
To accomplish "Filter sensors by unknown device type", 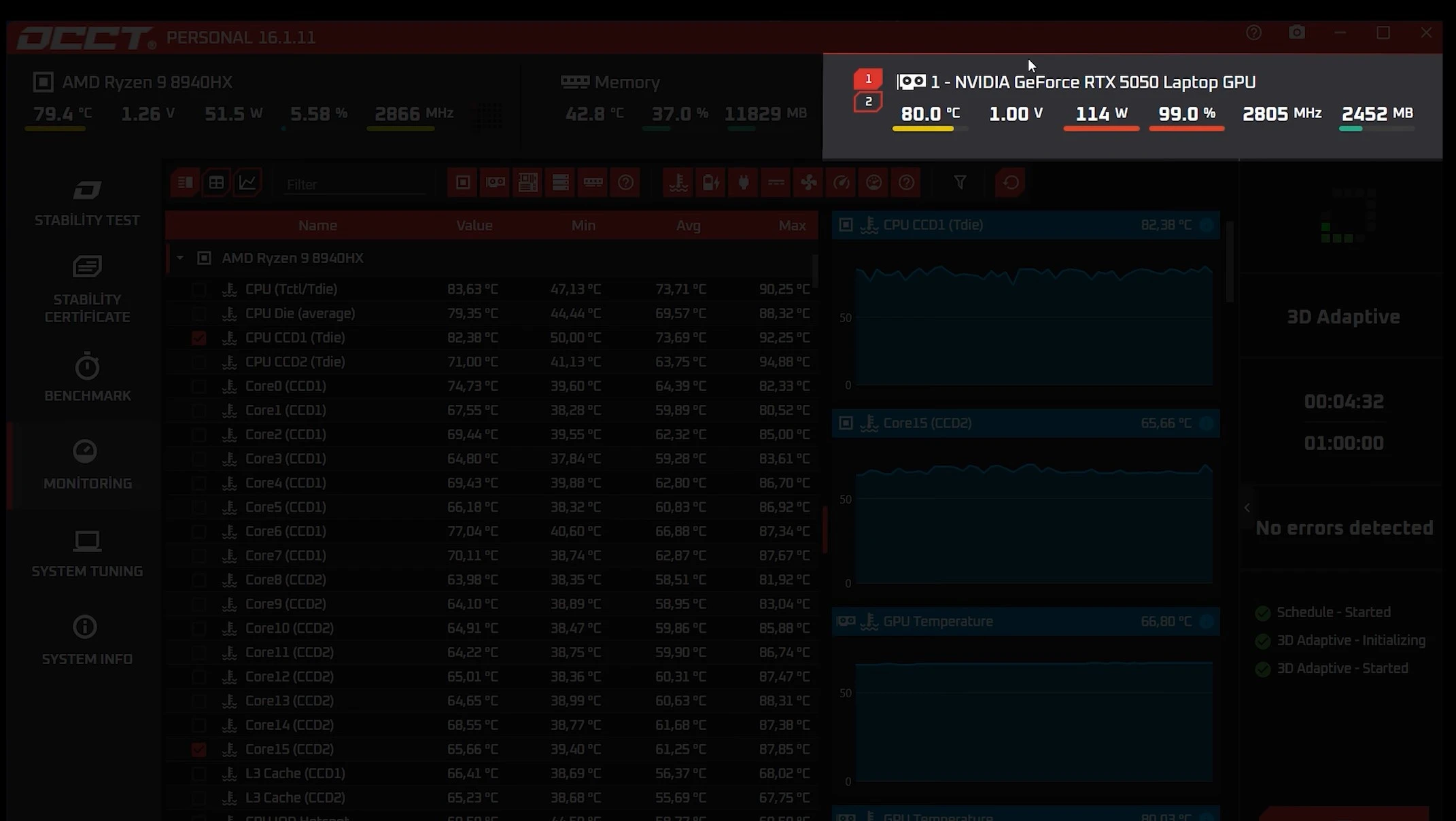I will pyautogui.click(x=625, y=182).
